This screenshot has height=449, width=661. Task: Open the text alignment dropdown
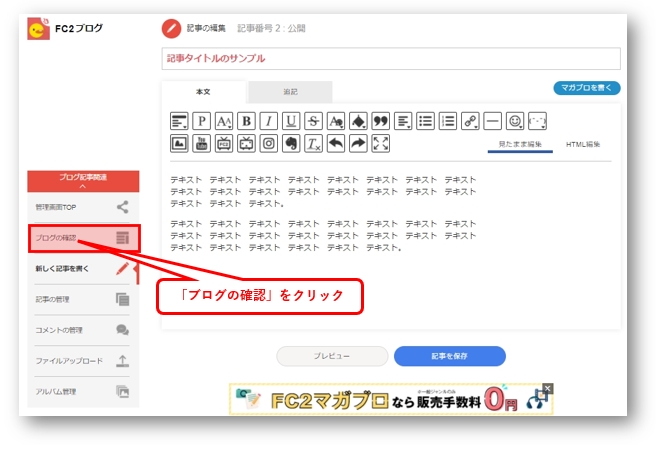pos(403,121)
